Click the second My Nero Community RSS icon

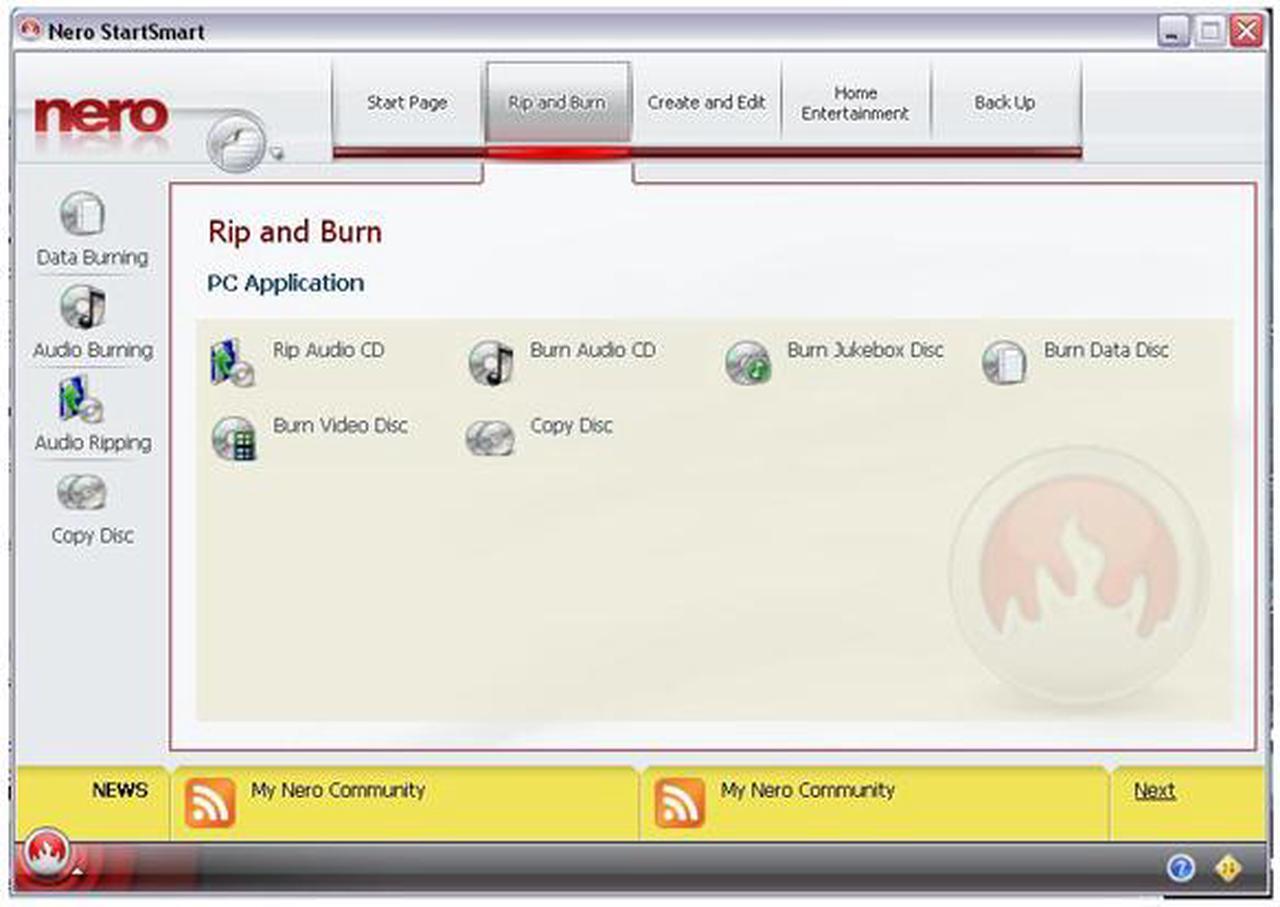680,804
